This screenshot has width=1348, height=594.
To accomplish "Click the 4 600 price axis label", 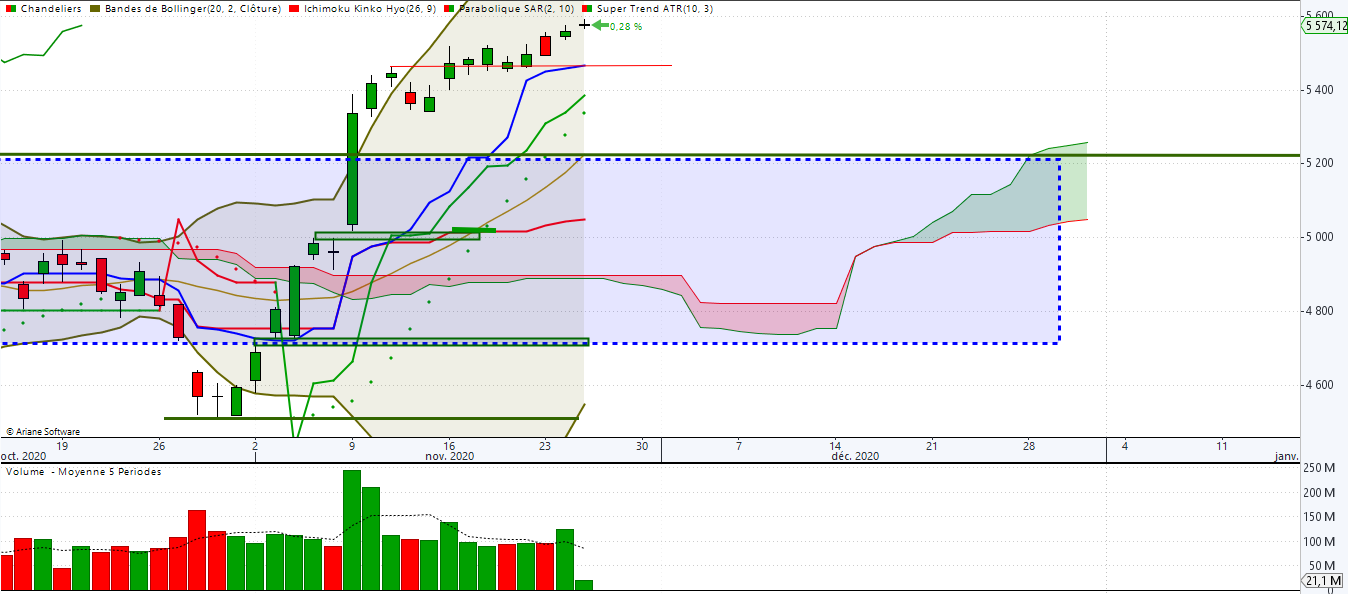I will [1320, 385].
